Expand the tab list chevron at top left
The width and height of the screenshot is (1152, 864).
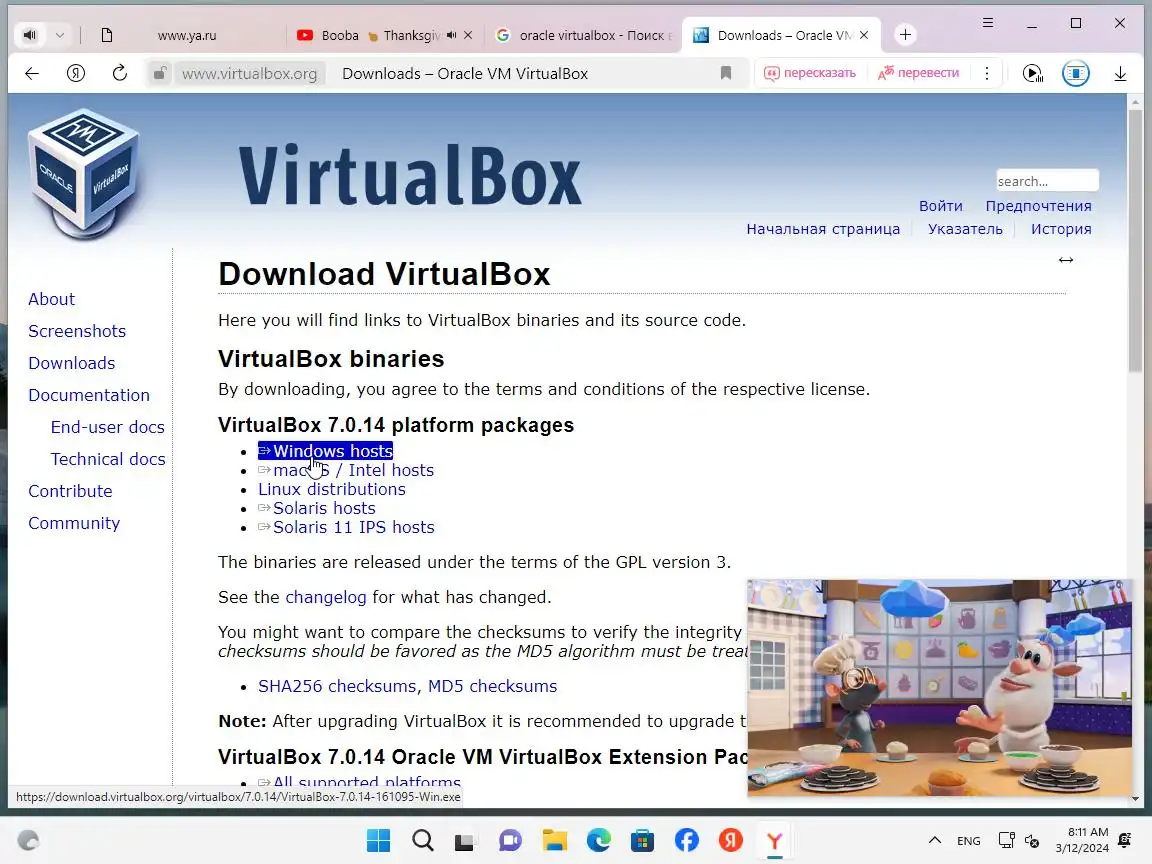pos(60,35)
